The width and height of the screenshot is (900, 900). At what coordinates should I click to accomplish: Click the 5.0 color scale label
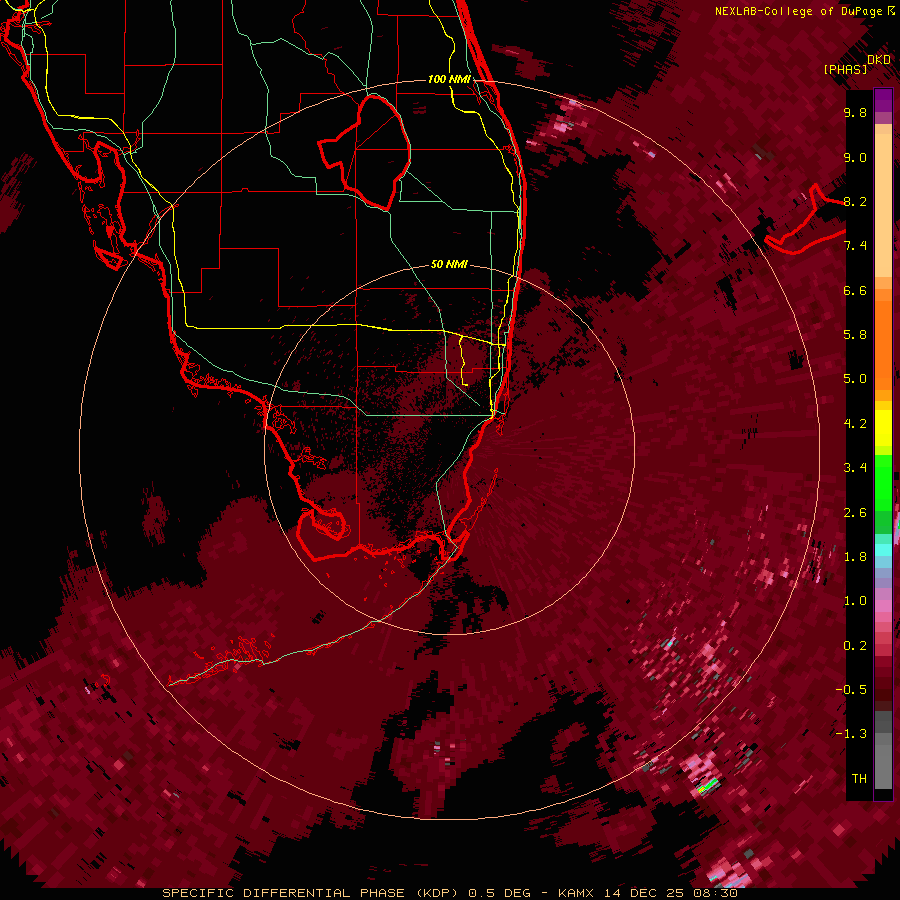click(855, 379)
